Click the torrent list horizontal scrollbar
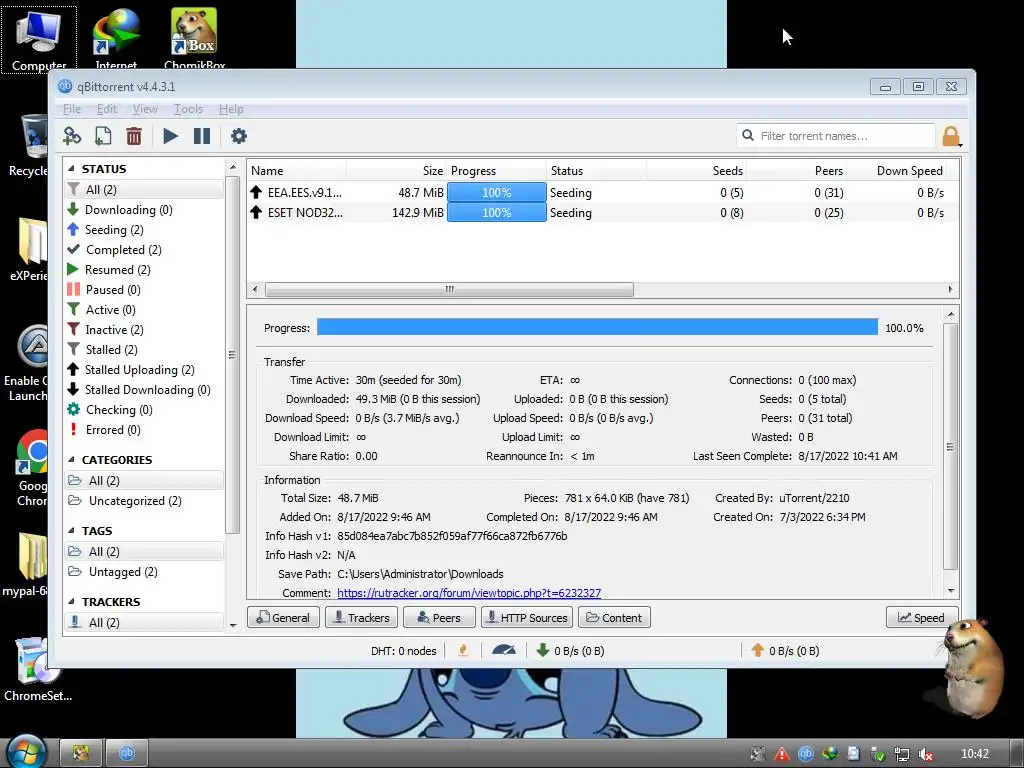The height and width of the screenshot is (768, 1024). (x=449, y=289)
